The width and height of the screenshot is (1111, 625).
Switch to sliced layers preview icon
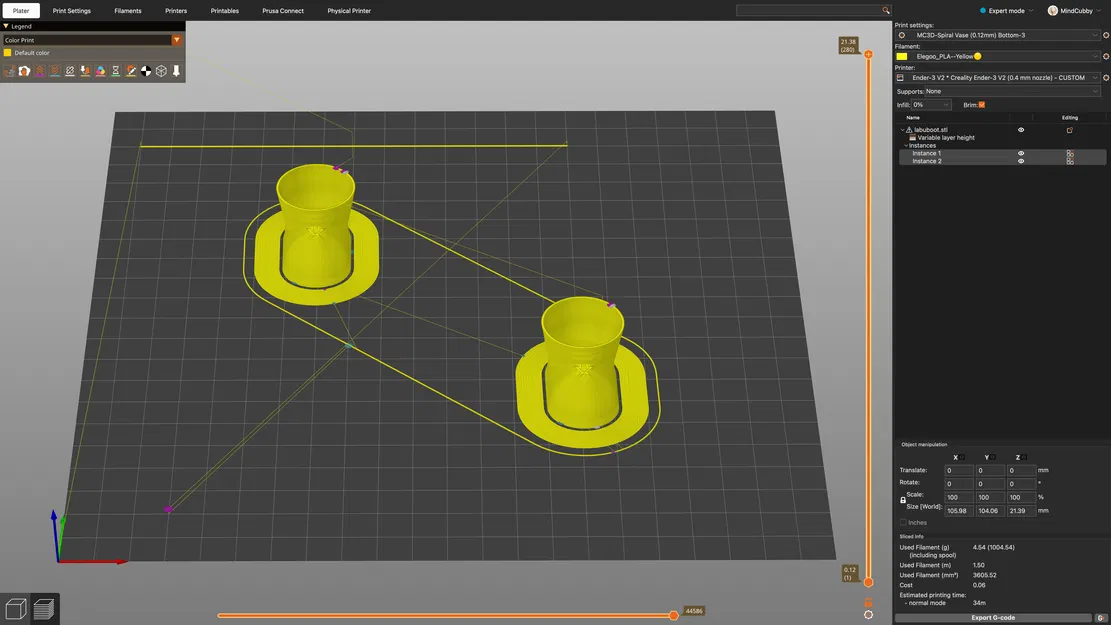point(44,609)
